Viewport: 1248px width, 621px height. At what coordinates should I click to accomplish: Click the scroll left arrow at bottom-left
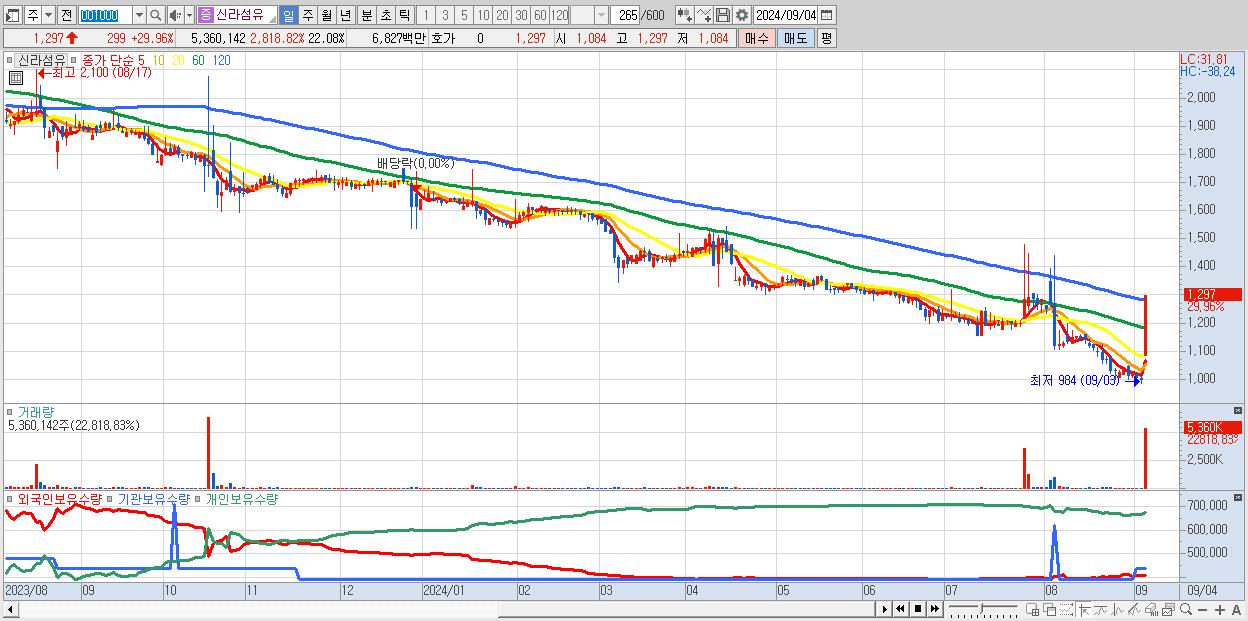[11, 609]
